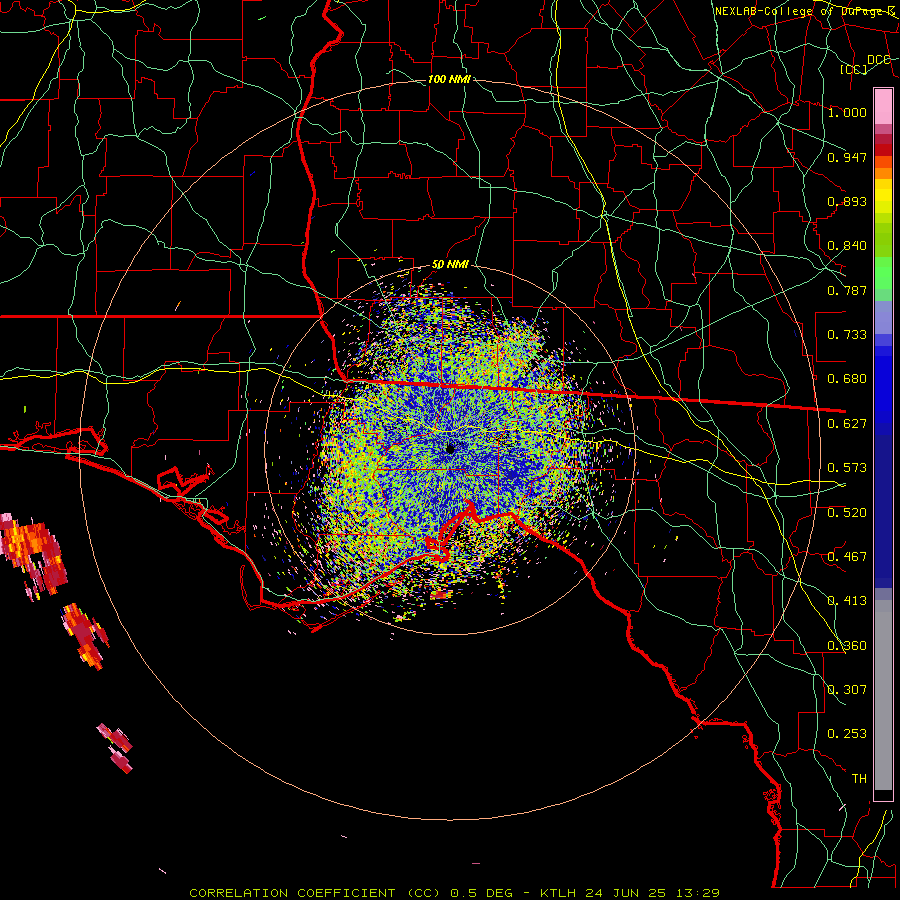
Task: Select the 0.413 legend value
Action: point(847,601)
